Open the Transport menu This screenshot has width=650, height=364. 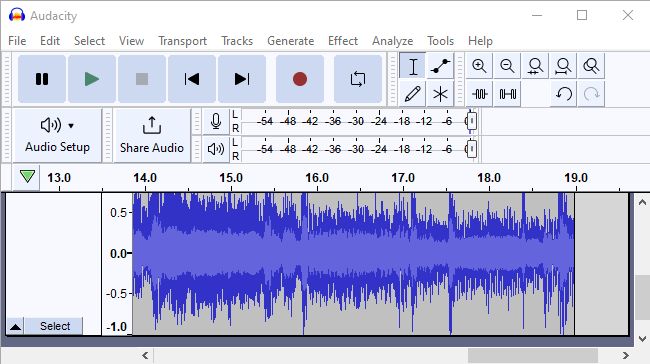[x=182, y=41]
